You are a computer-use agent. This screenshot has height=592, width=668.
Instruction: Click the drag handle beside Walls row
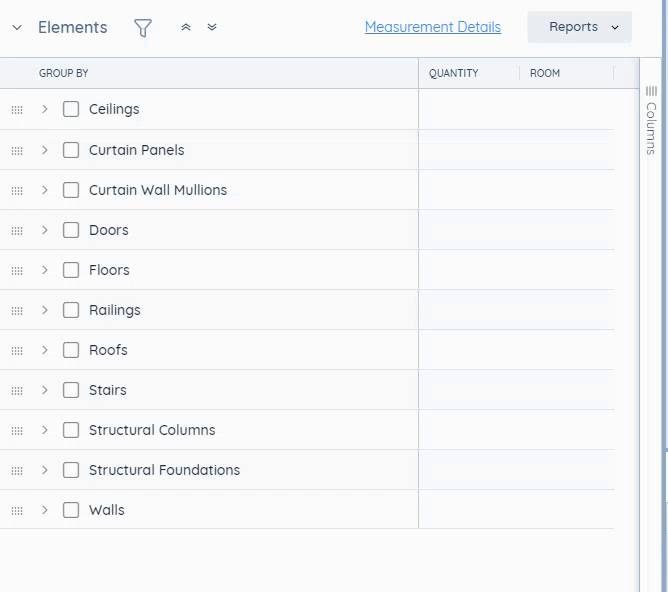(17, 511)
